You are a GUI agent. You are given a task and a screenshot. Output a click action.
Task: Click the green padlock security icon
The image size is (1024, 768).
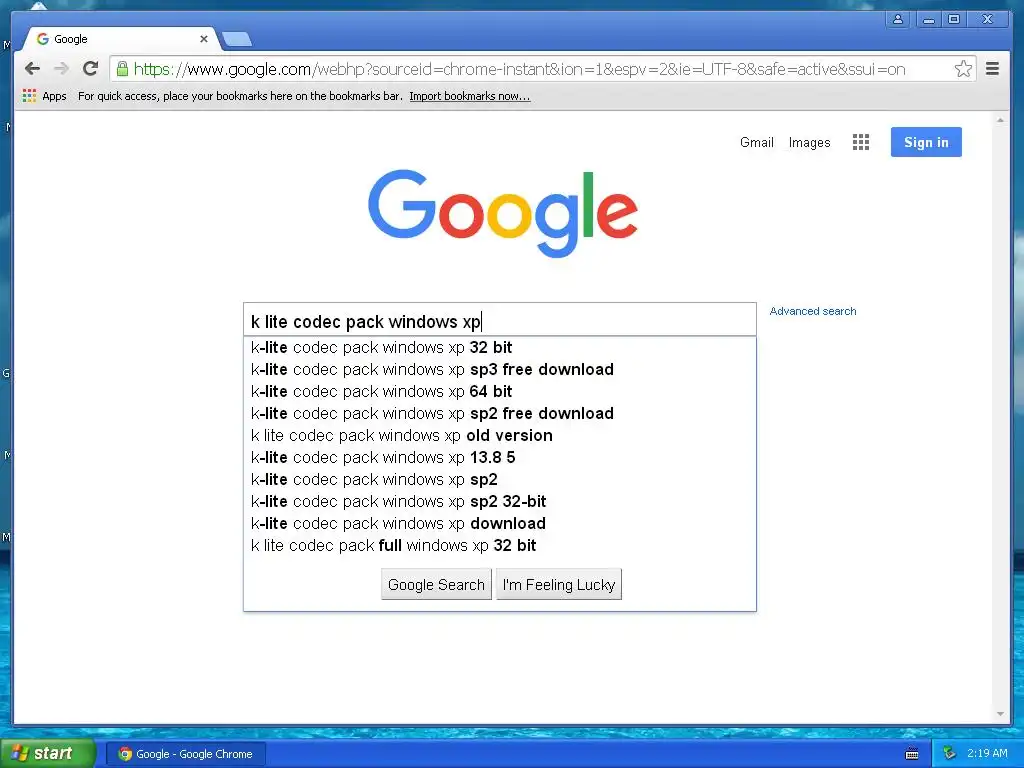pyautogui.click(x=121, y=69)
